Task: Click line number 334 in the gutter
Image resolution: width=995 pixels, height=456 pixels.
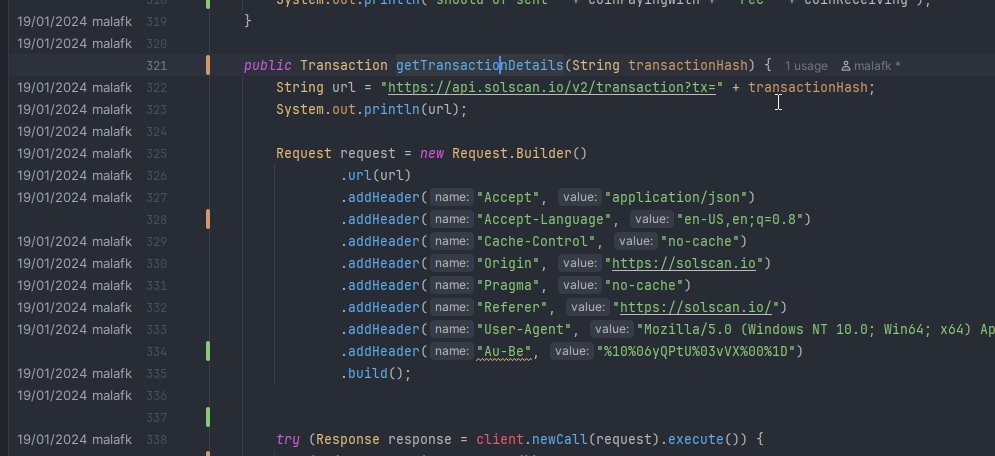Action: (156, 352)
